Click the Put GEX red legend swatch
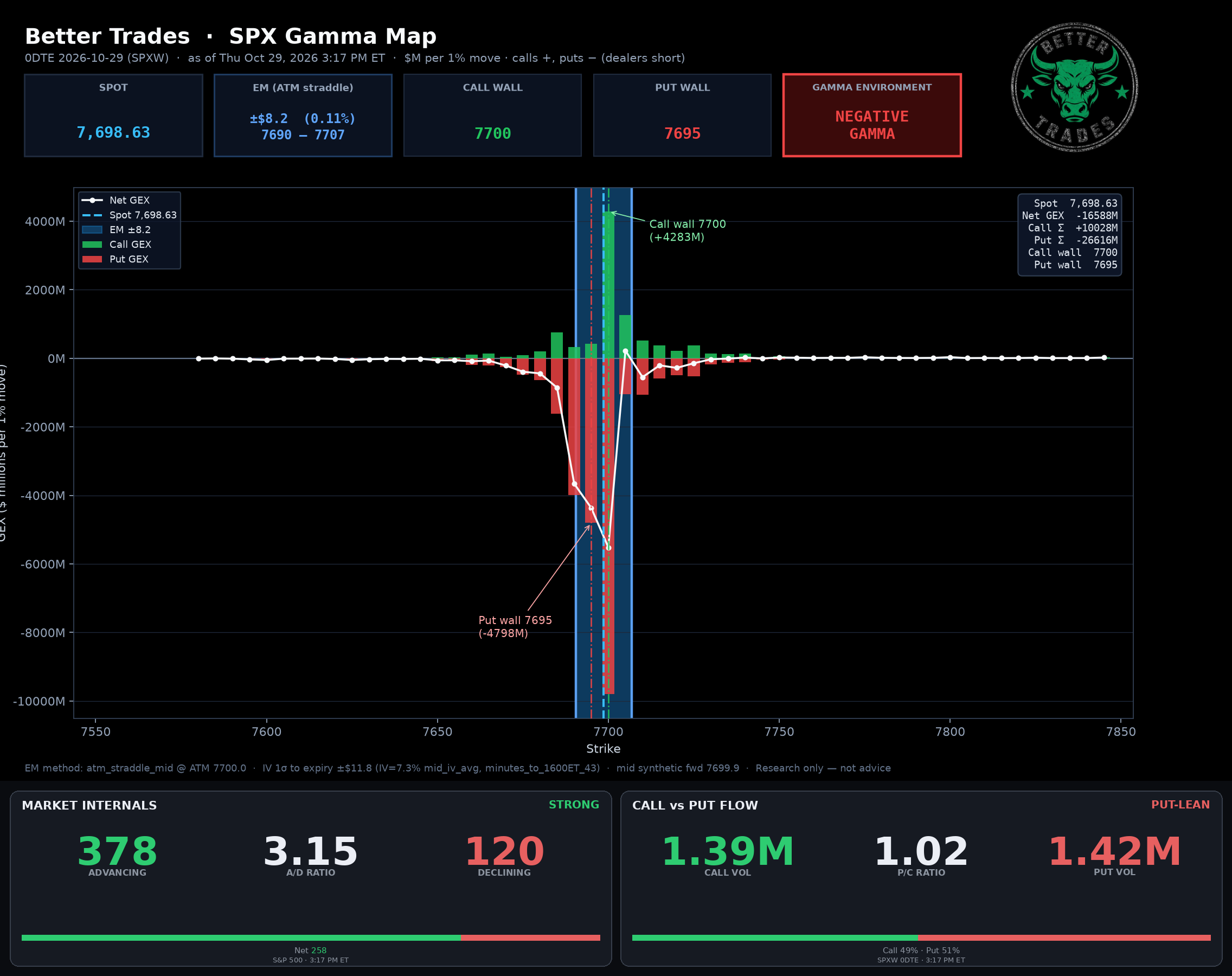Viewport: 1232px width, 976px height. point(92,259)
